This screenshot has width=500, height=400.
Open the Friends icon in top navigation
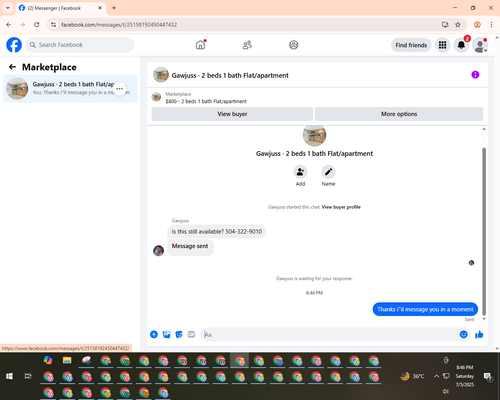[247, 45]
